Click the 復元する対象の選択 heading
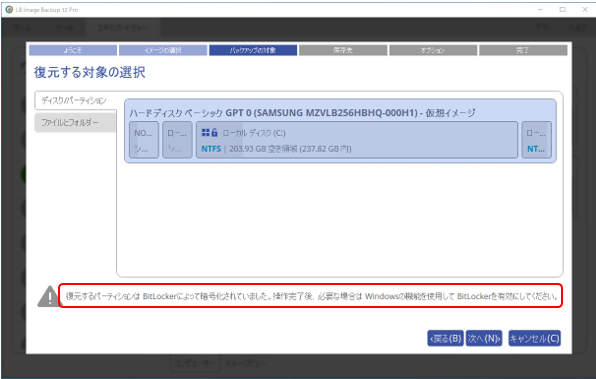Viewport: 596px width, 379px height. tap(90, 72)
